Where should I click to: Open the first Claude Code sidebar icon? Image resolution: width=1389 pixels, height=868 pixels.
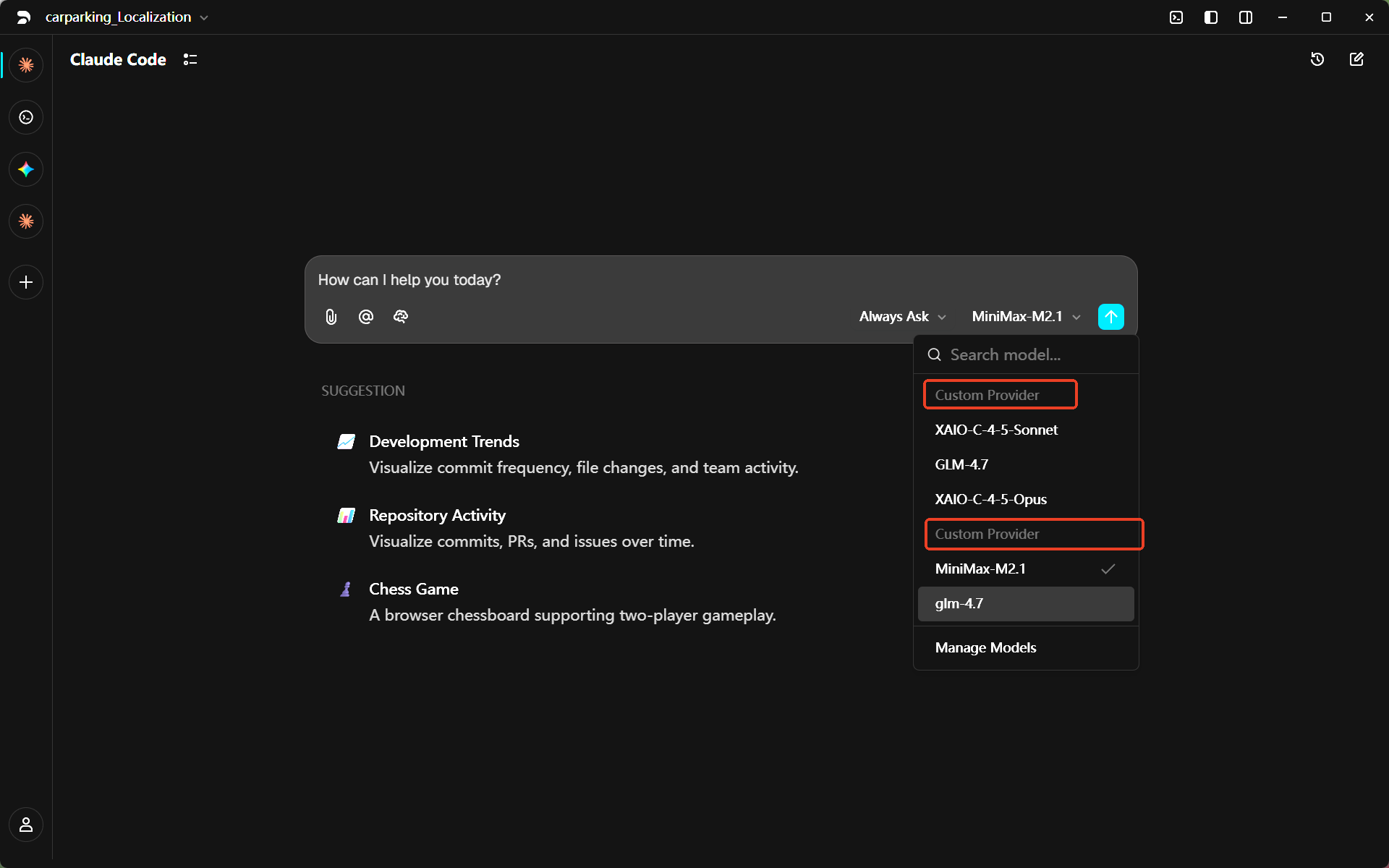[26, 65]
